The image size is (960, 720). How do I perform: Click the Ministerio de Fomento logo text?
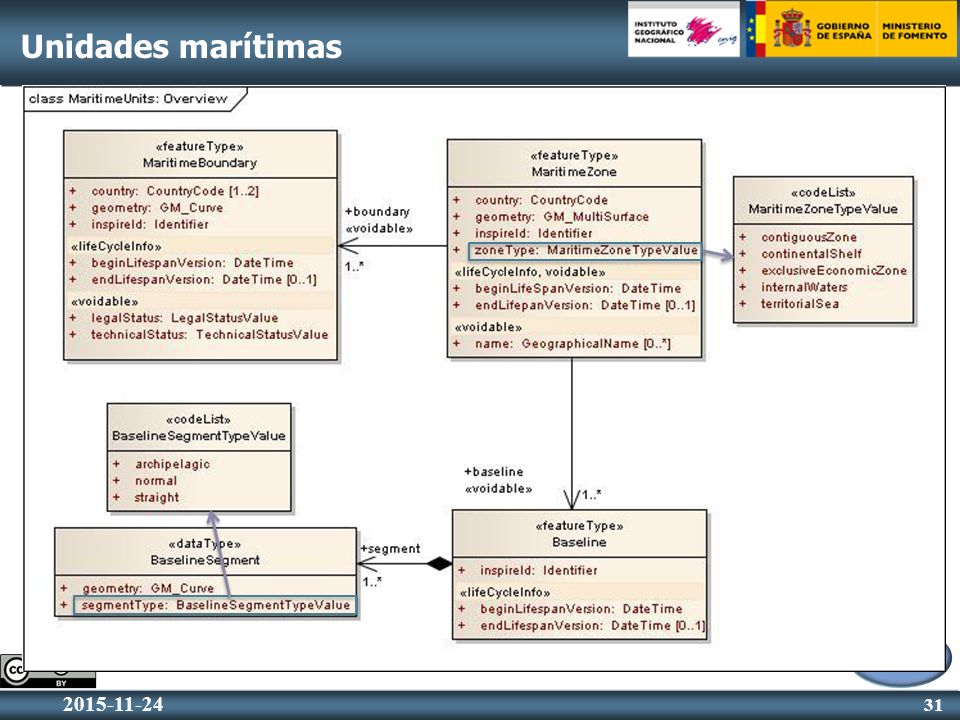(914, 31)
